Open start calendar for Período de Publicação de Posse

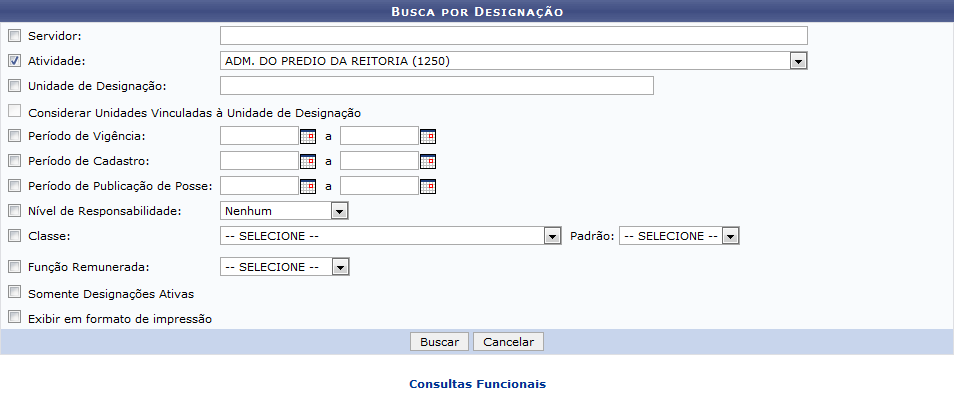point(308,186)
